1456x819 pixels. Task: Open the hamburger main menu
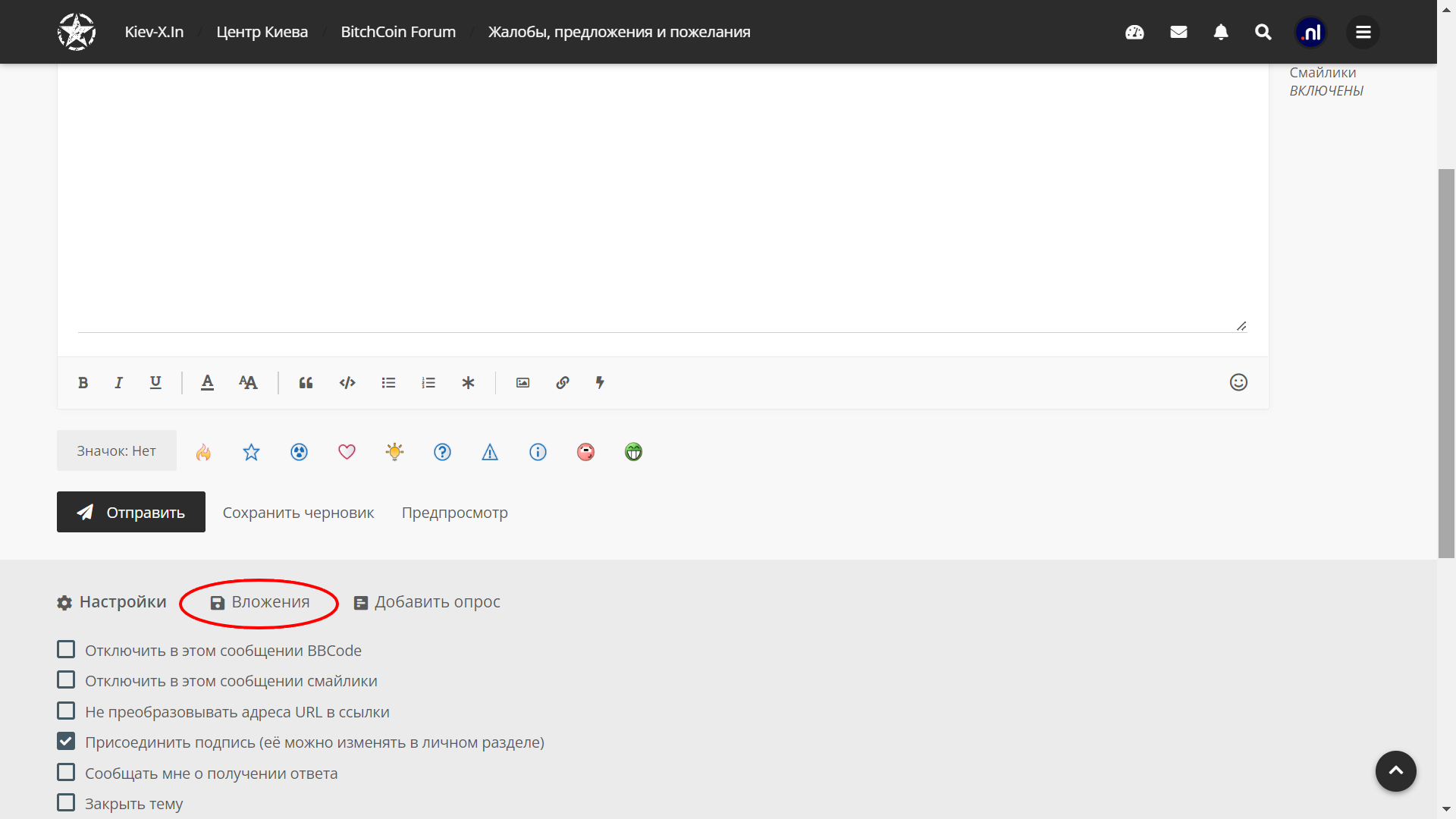[x=1363, y=32]
